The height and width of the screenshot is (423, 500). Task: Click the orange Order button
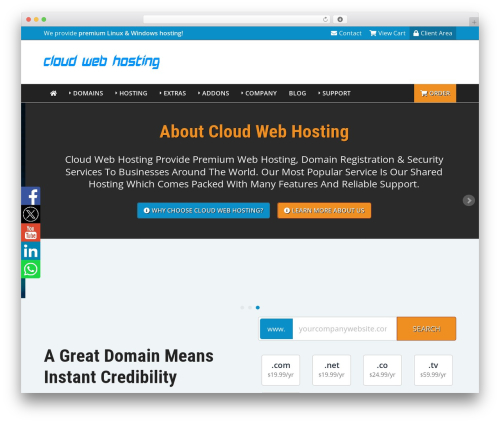pos(435,93)
